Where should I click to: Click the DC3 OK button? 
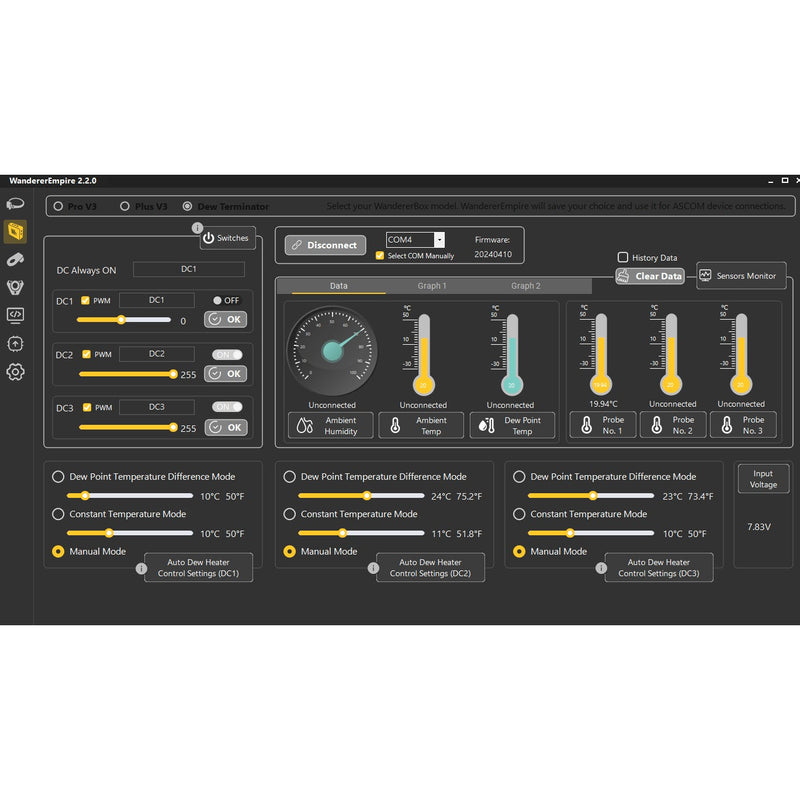point(226,428)
